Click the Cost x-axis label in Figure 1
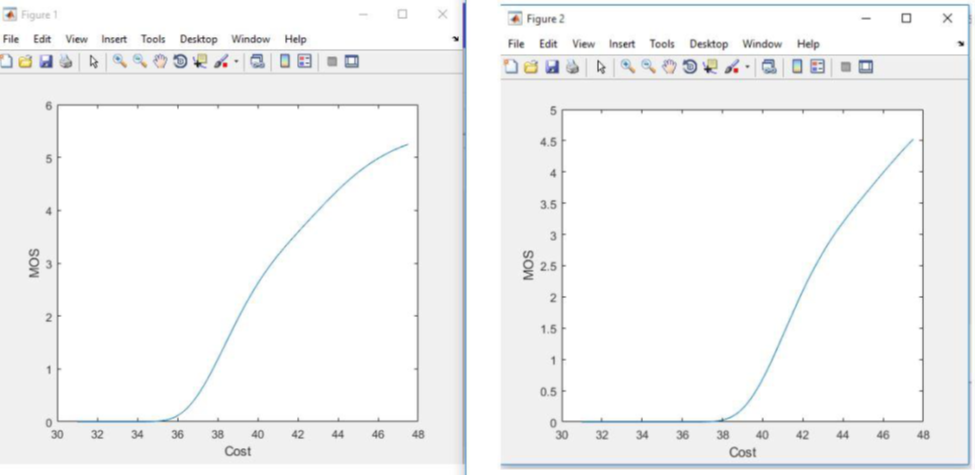The width and height of the screenshot is (975, 475). click(238, 451)
